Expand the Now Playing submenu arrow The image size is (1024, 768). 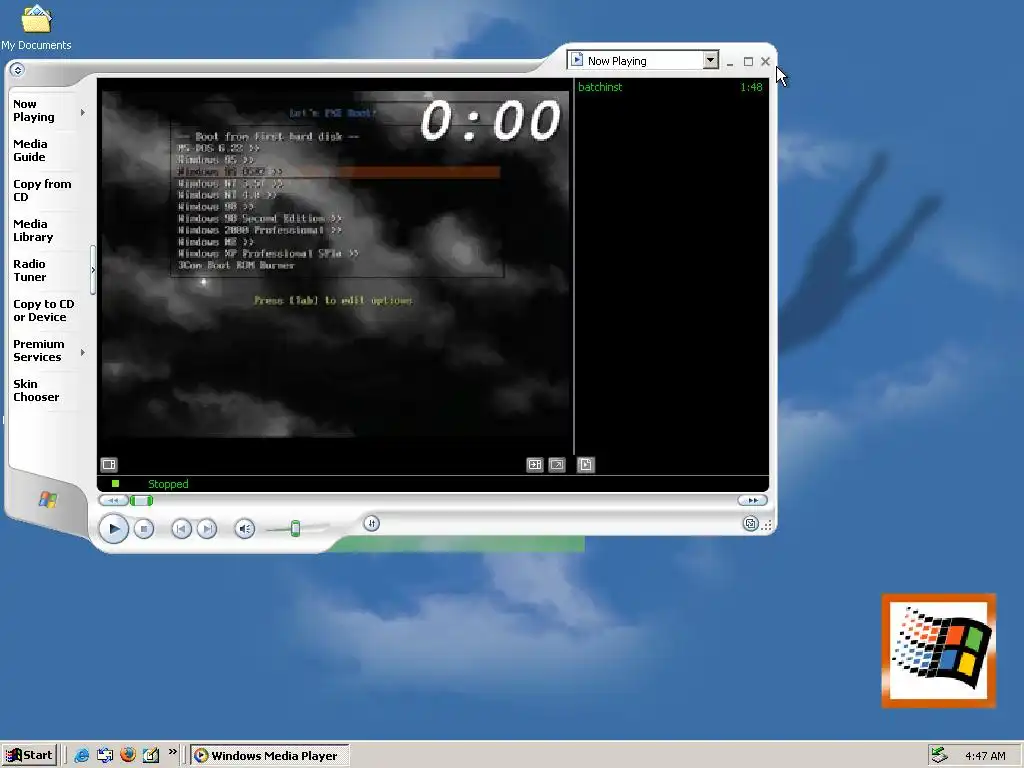83,112
